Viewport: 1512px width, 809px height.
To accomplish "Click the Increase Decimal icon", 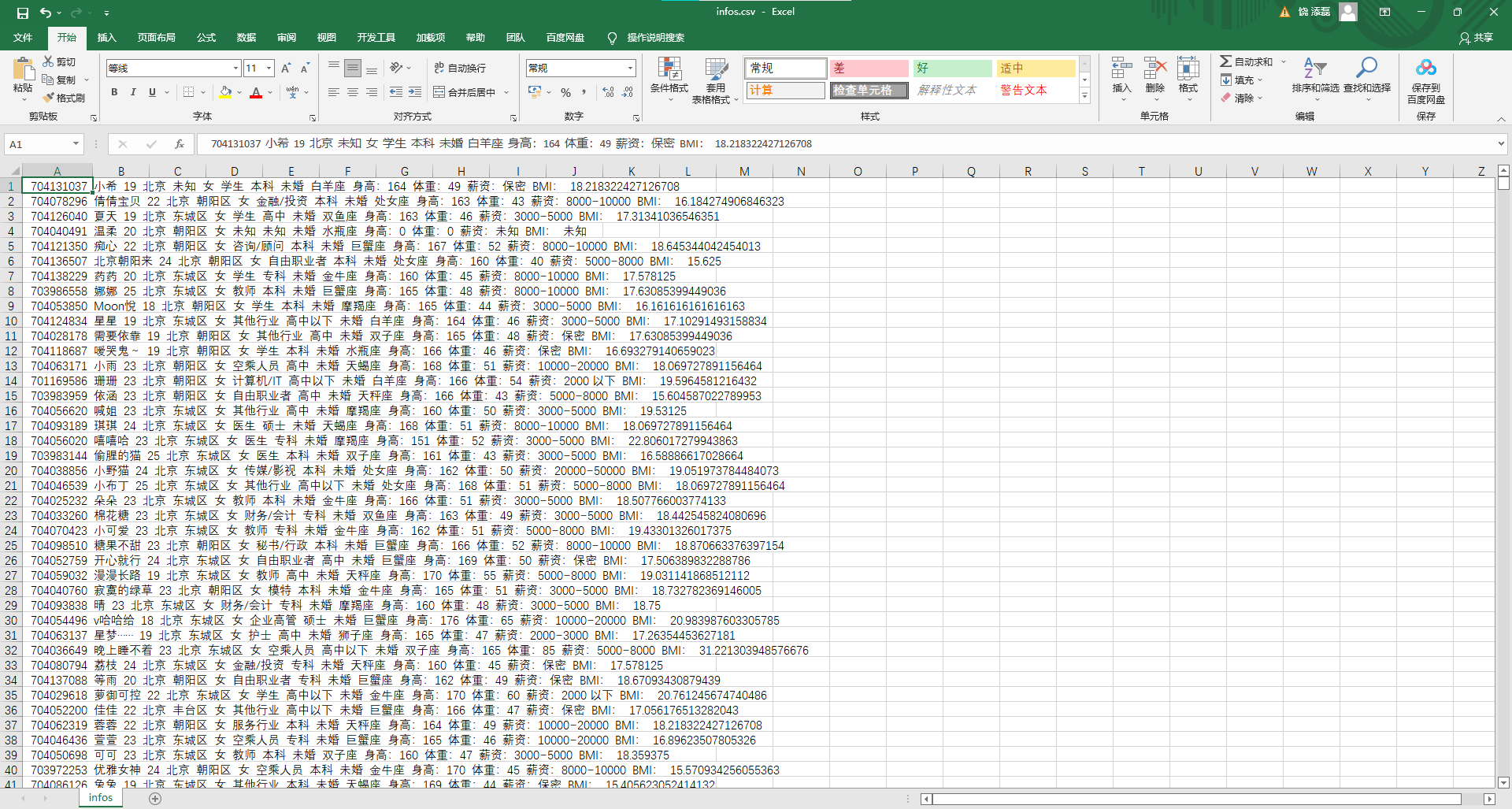I will pos(608,92).
